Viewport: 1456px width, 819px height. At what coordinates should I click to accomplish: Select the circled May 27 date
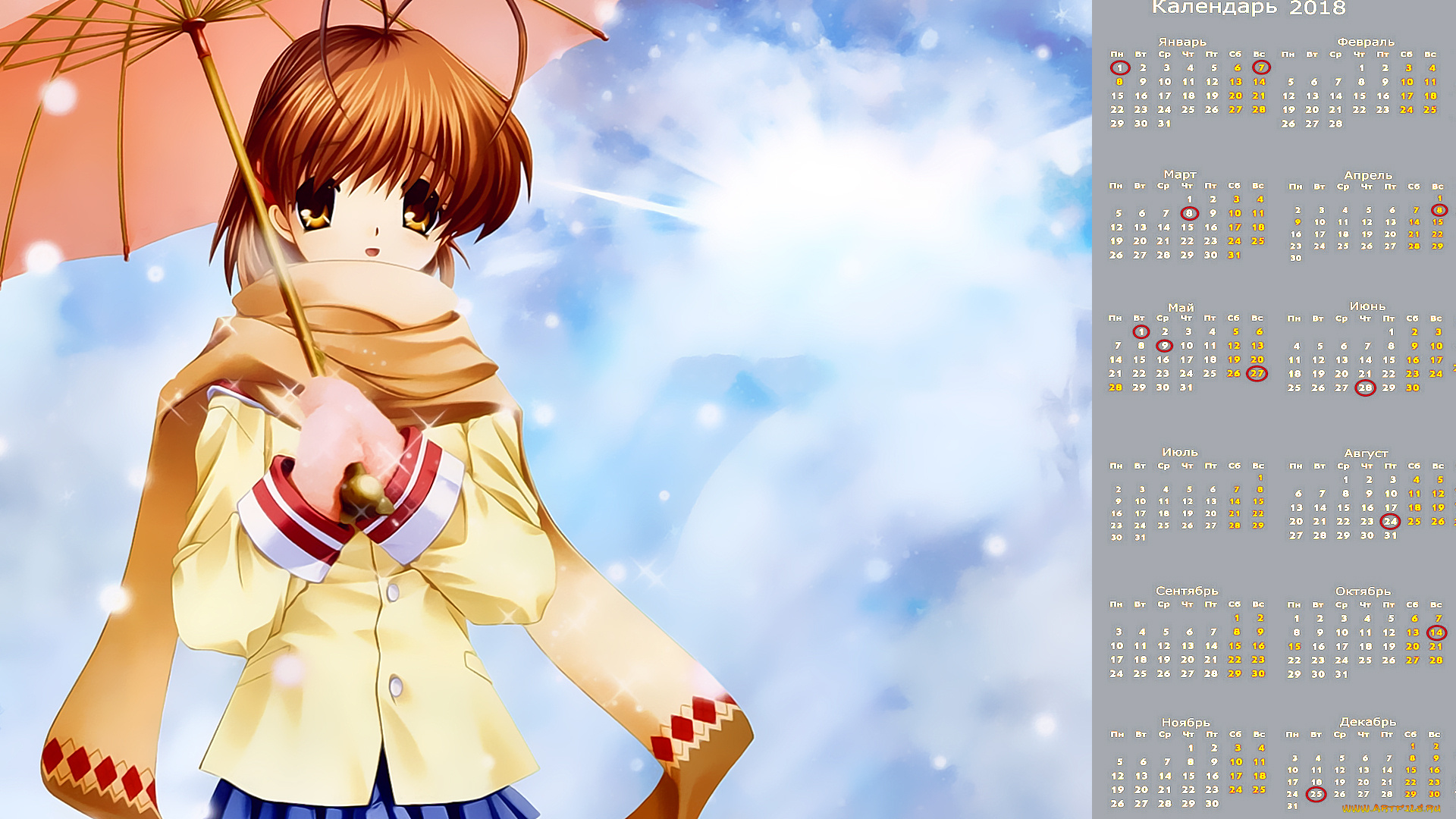click(x=1257, y=373)
